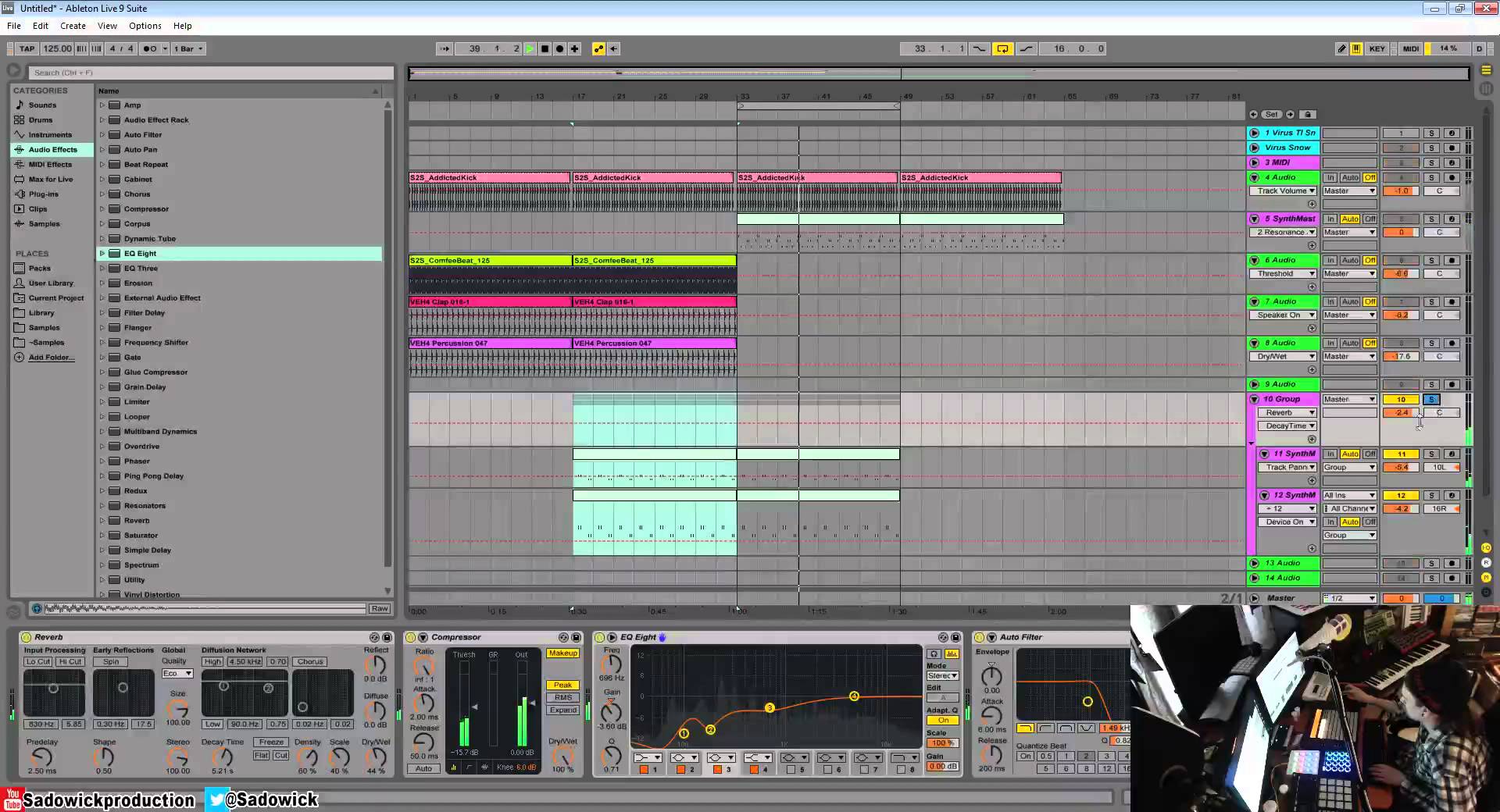The width and height of the screenshot is (1500, 812).
Task: Select EQ Eight band 3 node
Action: (770, 708)
